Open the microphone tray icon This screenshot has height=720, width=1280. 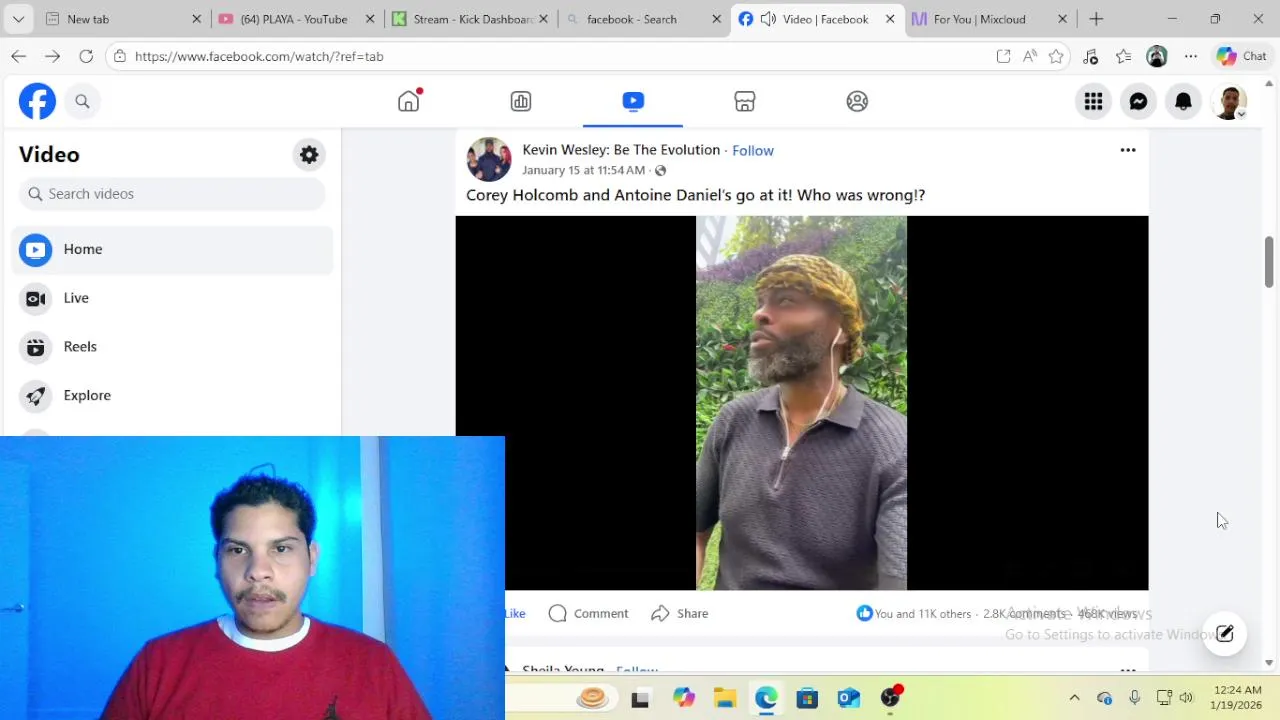coord(1134,698)
